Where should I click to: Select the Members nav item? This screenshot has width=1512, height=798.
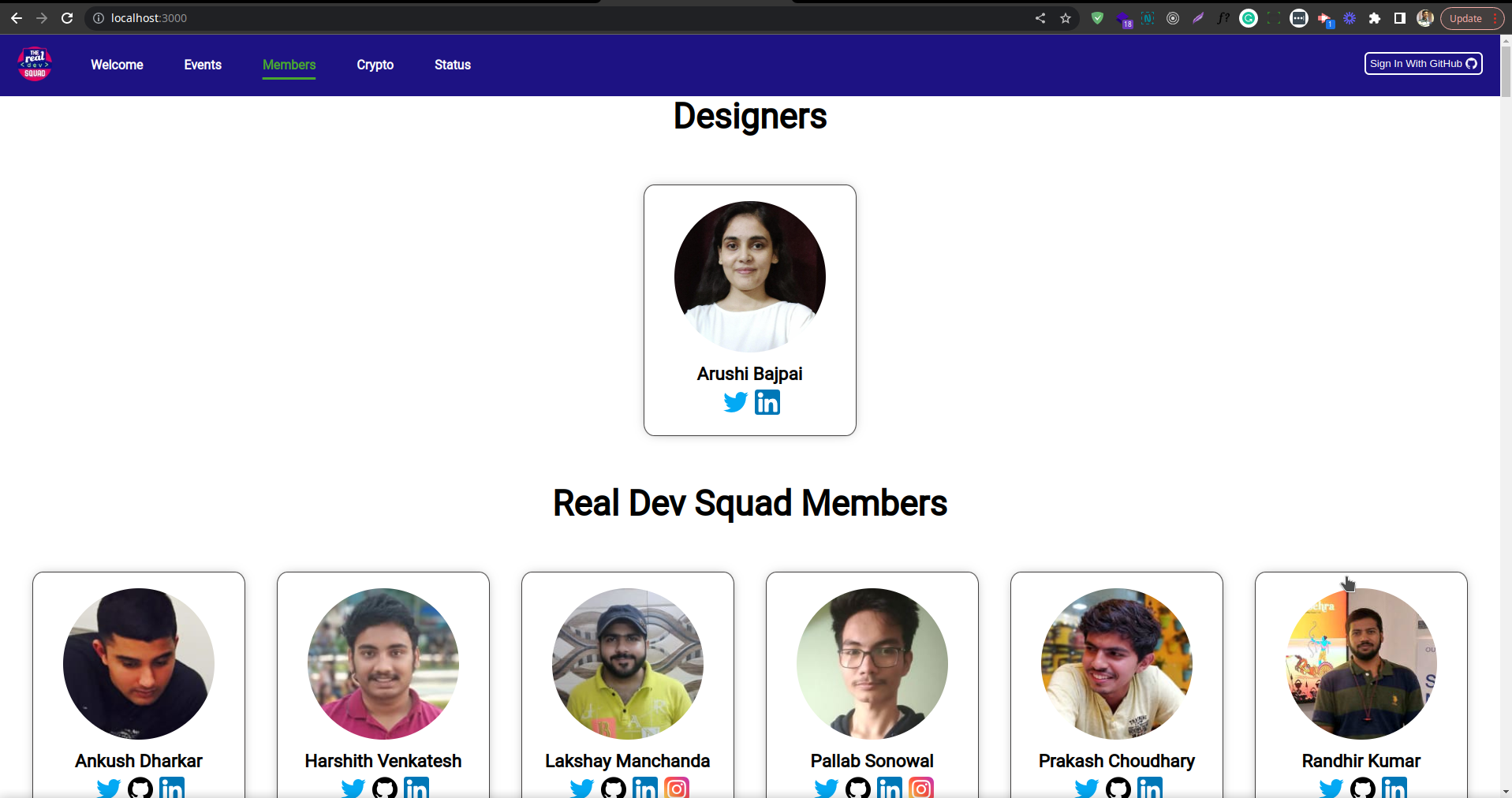pyautogui.click(x=289, y=65)
